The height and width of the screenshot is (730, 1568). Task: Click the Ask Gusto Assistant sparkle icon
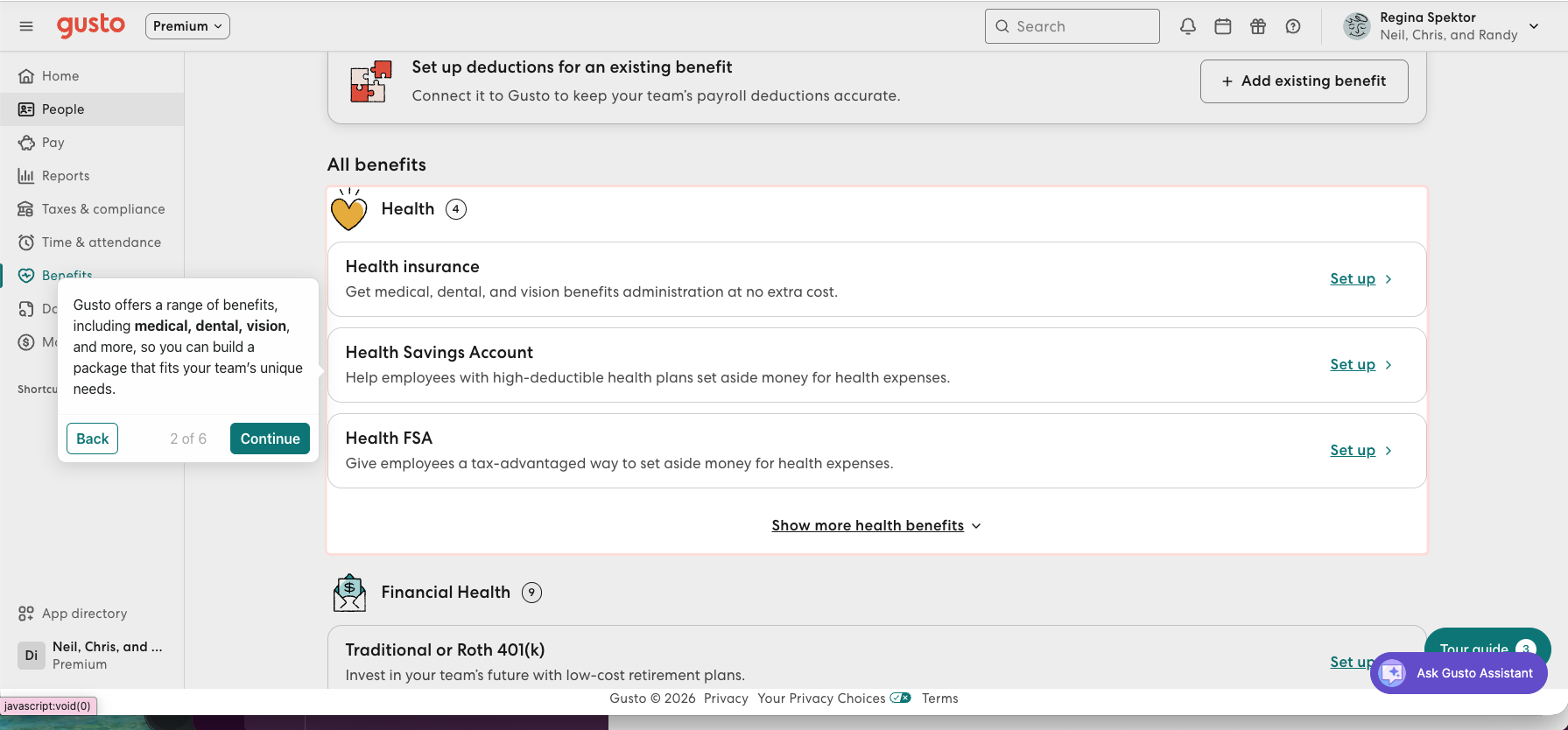1392,673
